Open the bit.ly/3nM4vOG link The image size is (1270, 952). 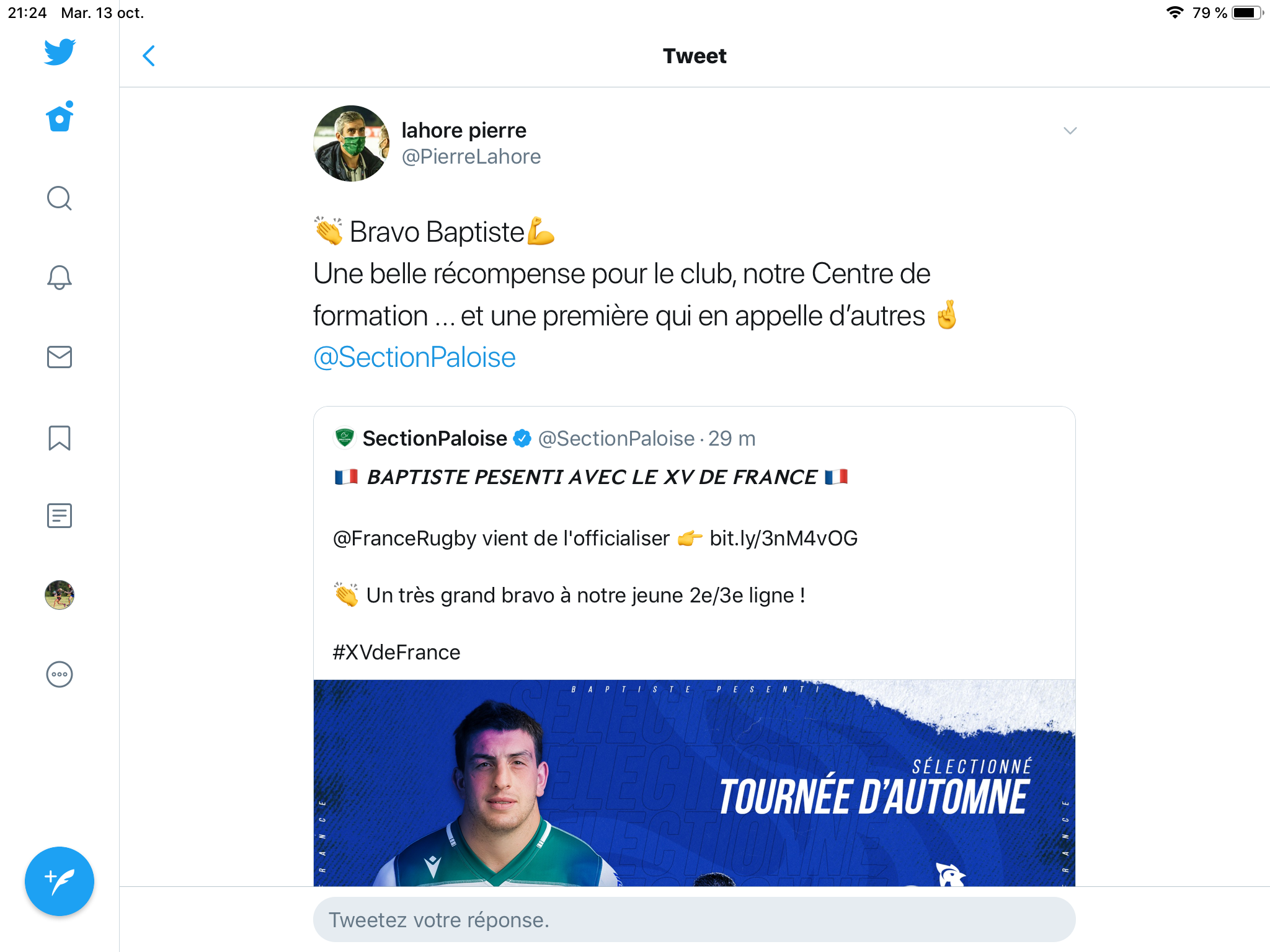[x=783, y=538]
